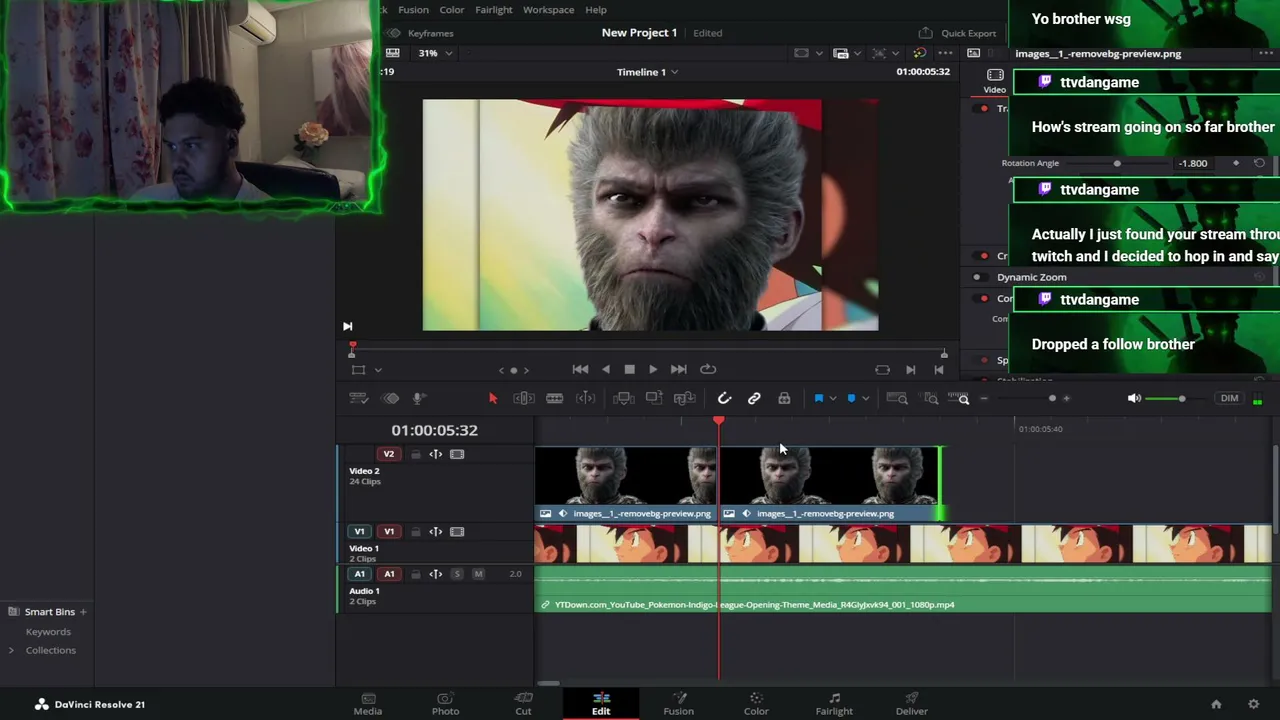Click the blue flag icon
Viewport: 1280px width, 720px height.
click(x=818, y=398)
